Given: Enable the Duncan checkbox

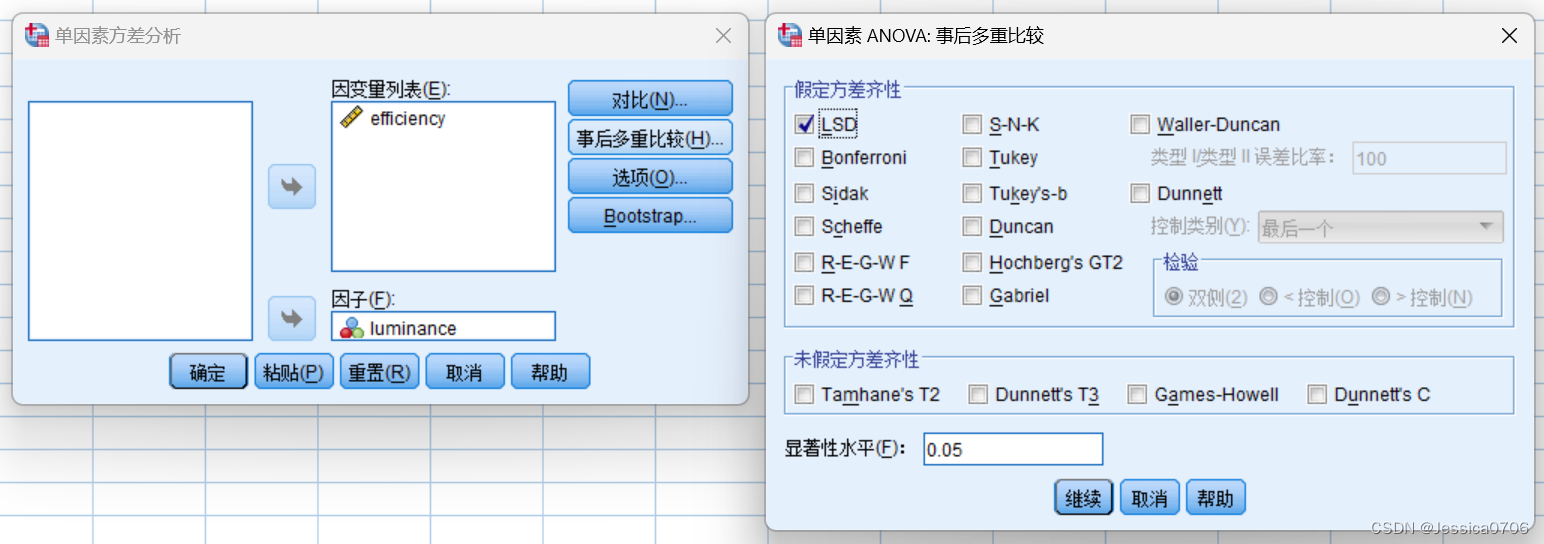Looking at the screenshot, I should 972,227.
